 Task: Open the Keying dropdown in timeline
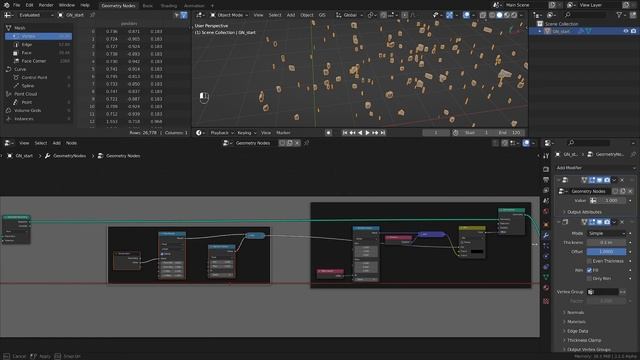247,133
